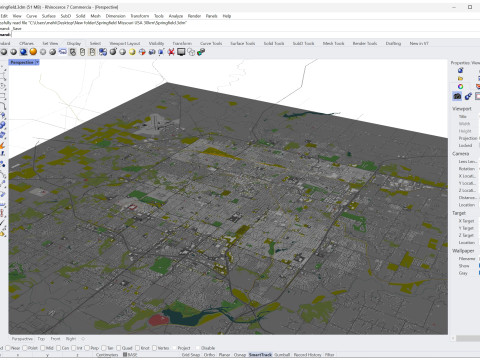Toggle the Perp osnap checkbox
This screenshot has width=480, height=360.
(87, 348)
